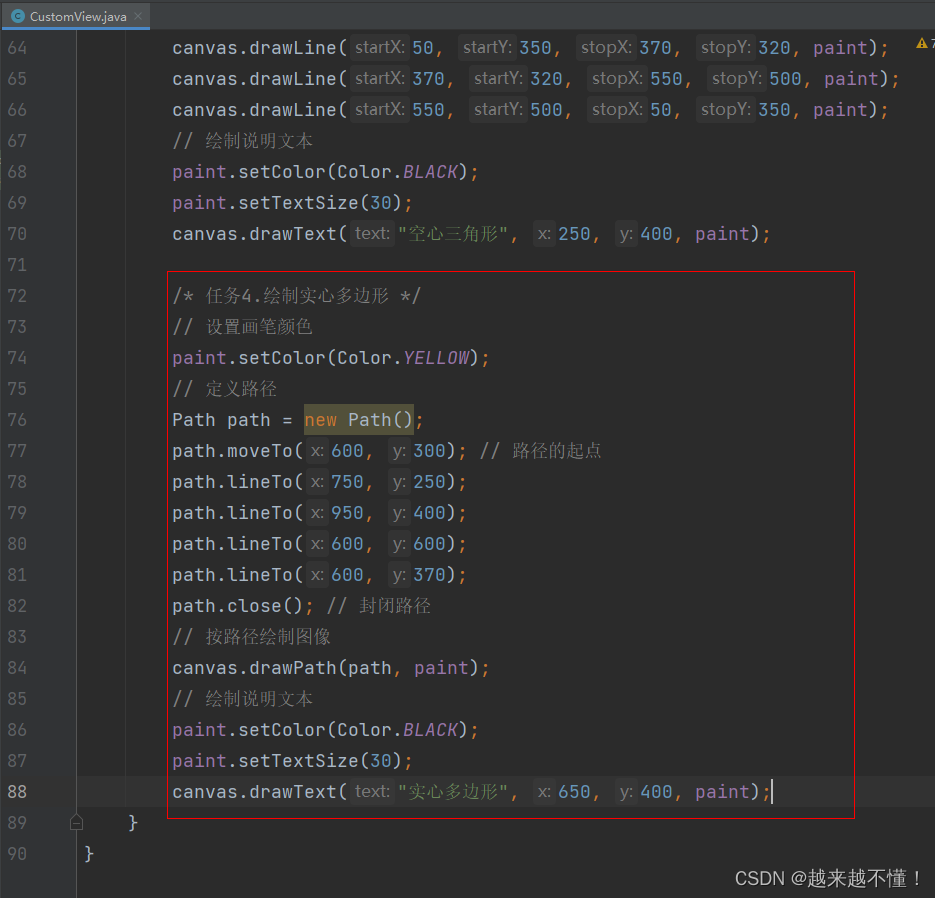The width and height of the screenshot is (935, 898).
Task: Click the comment '// 设置画笔颜色'
Action: pyautogui.click(x=243, y=327)
